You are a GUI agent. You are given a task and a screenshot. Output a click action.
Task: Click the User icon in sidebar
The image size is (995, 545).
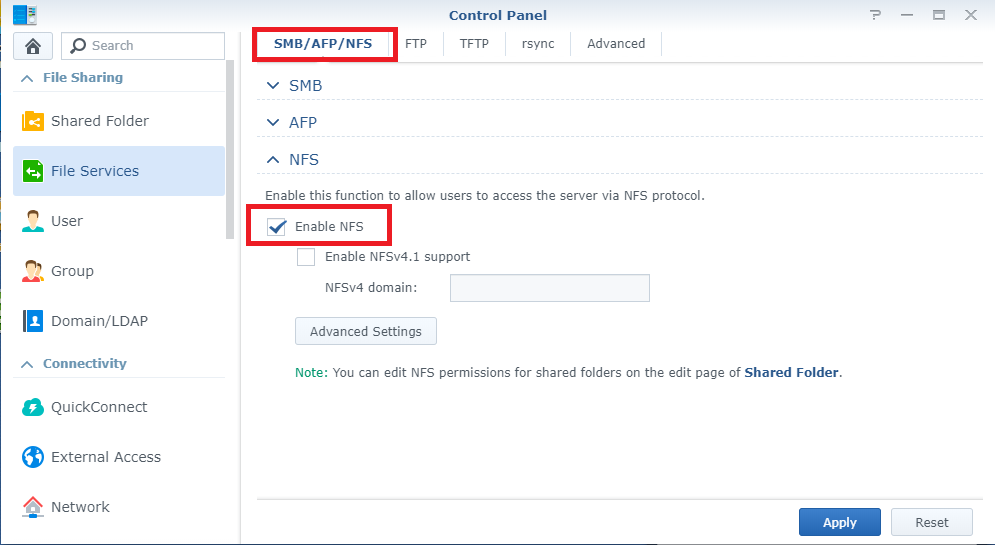[33, 221]
